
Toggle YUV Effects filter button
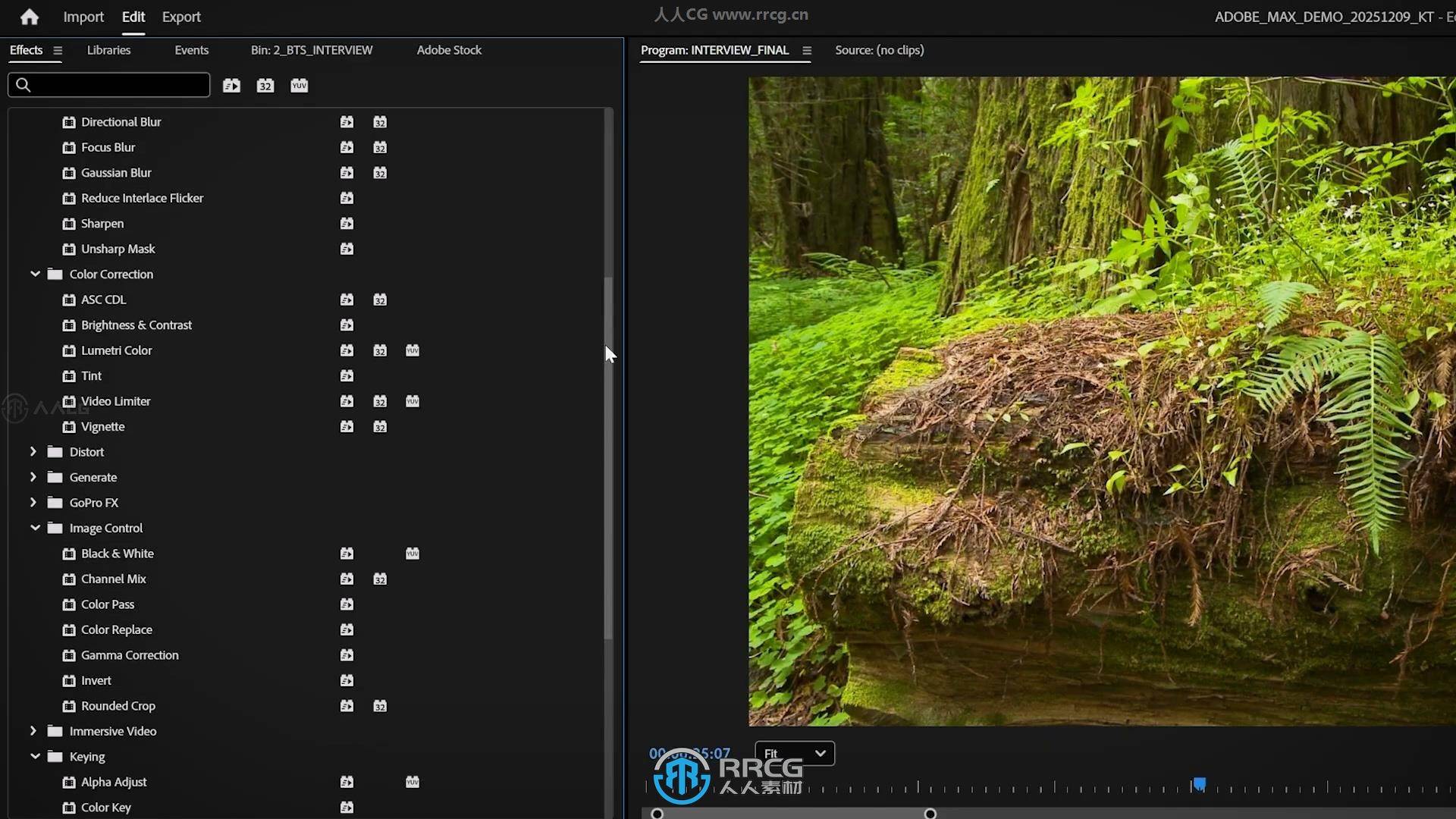[299, 86]
